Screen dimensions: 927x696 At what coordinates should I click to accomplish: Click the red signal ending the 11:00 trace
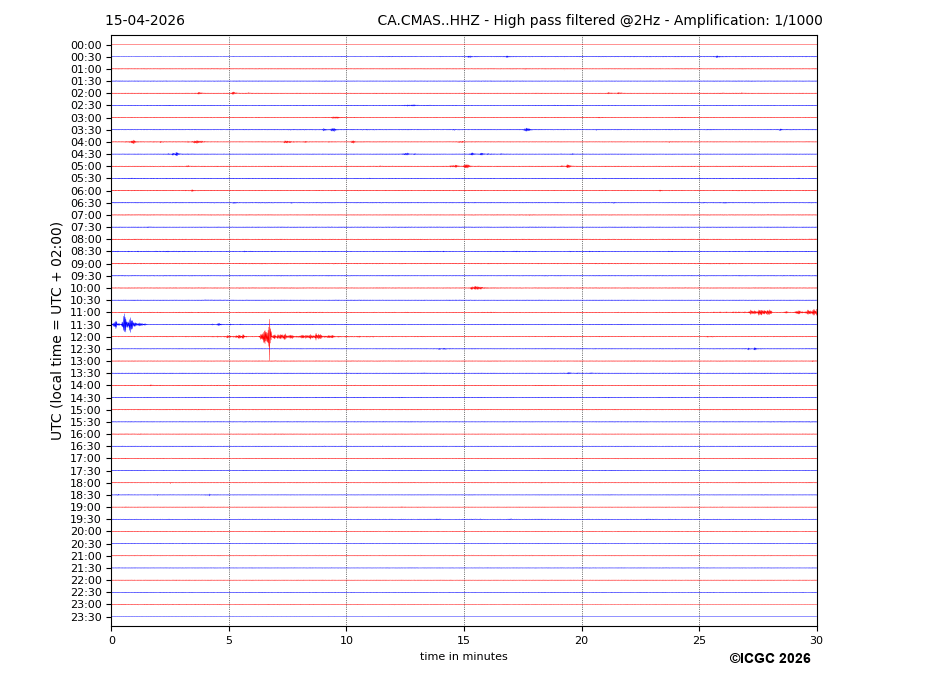coord(782,312)
